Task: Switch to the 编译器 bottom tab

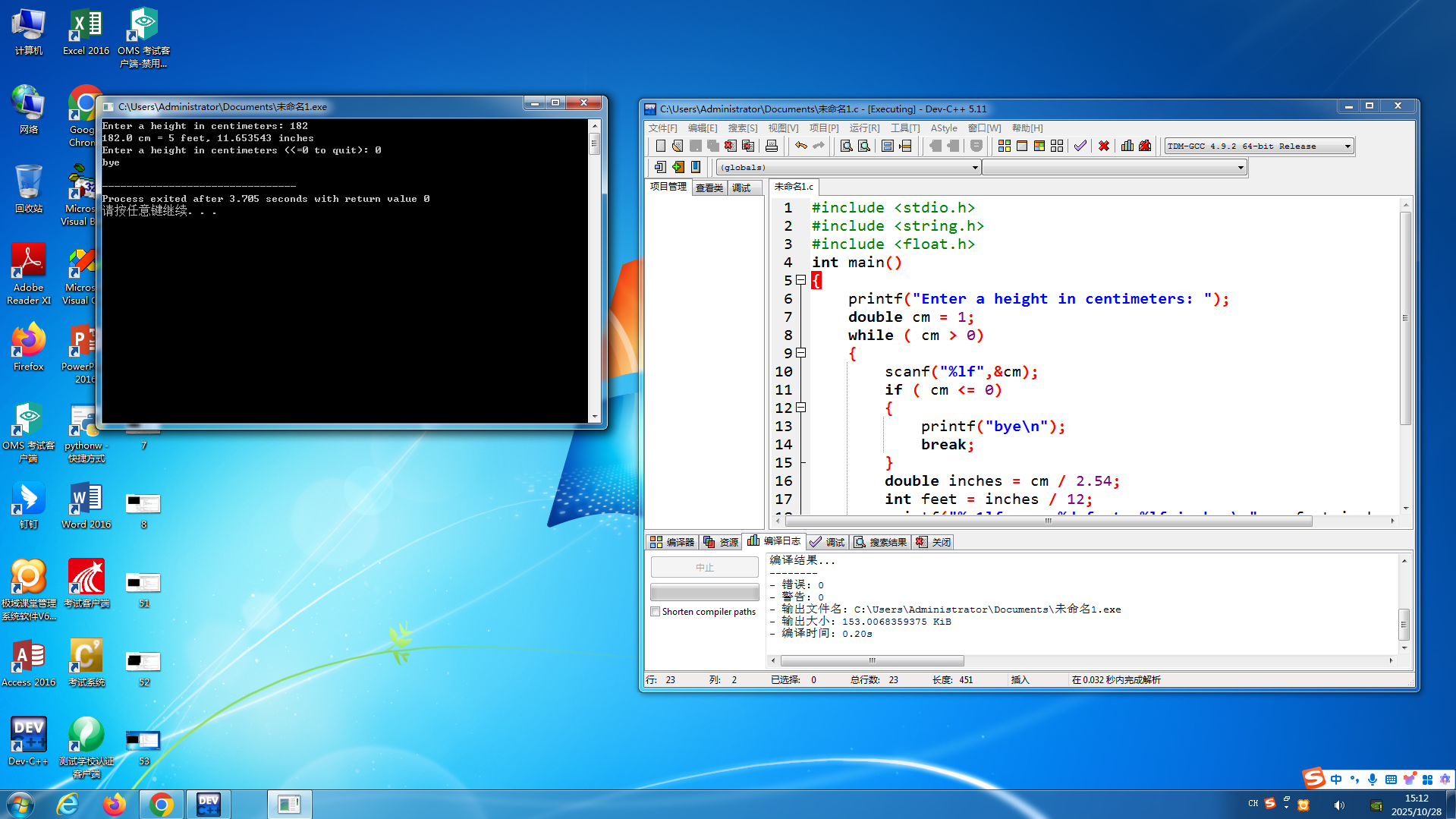Action: click(x=672, y=542)
